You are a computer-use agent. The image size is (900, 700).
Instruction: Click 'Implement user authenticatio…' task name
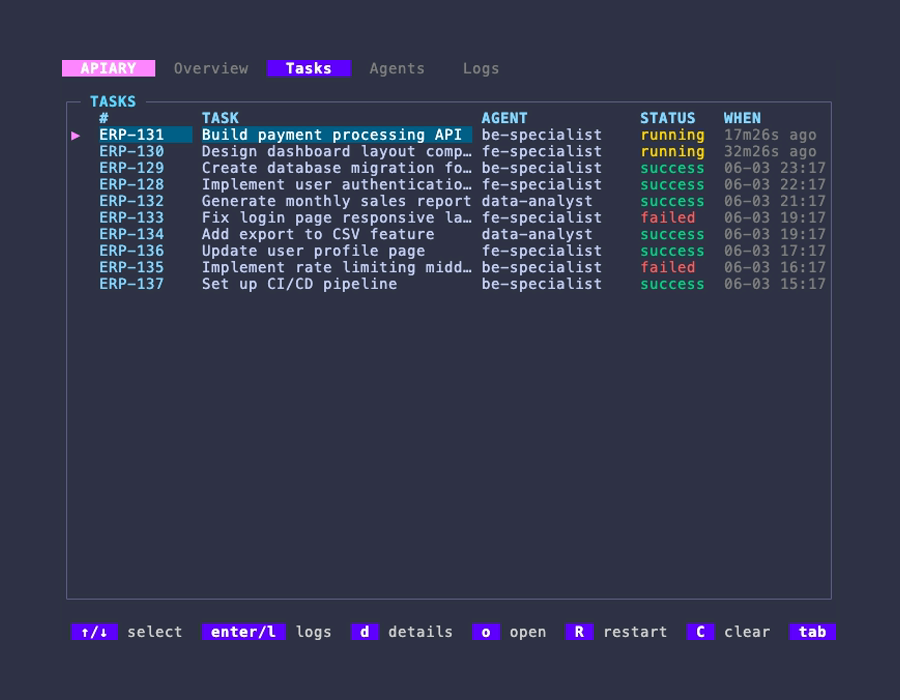coord(336,185)
